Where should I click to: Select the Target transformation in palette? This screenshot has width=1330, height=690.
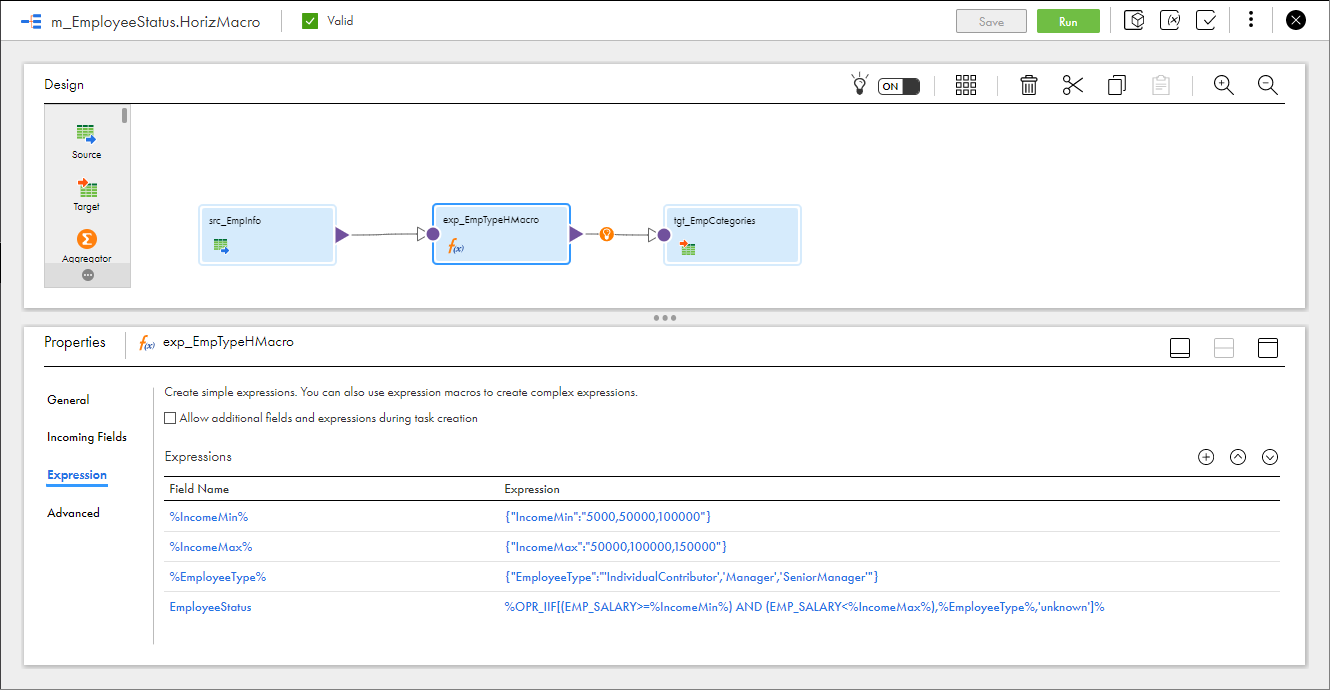pyautogui.click(x=87, y=194)
